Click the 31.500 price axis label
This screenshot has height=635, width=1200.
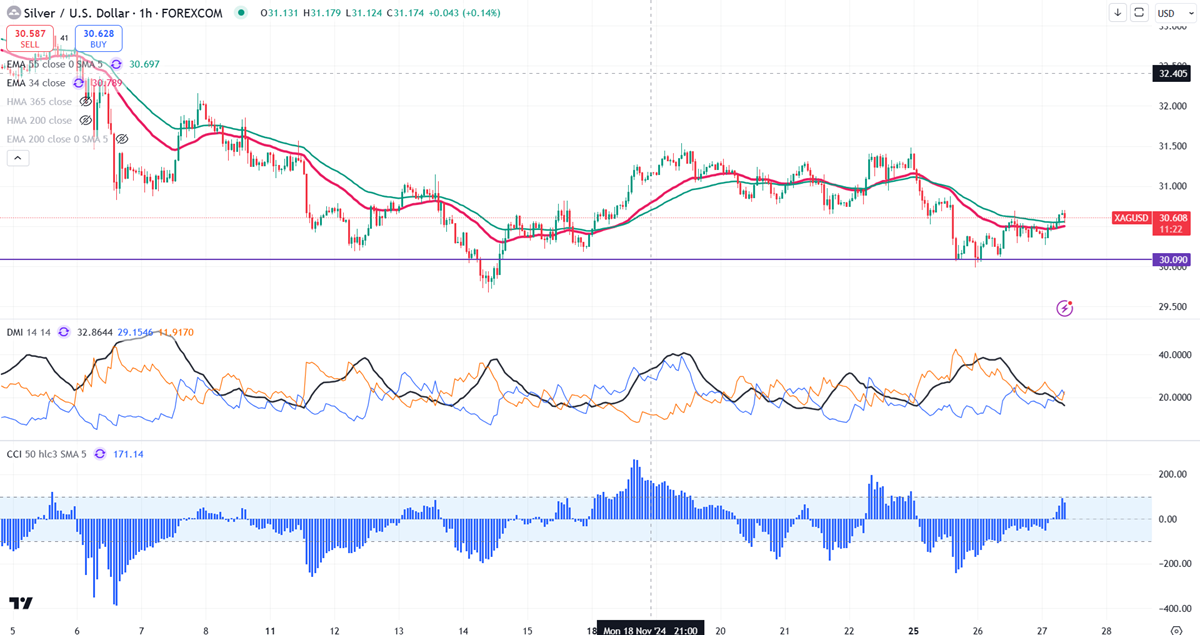[1172, 146]
